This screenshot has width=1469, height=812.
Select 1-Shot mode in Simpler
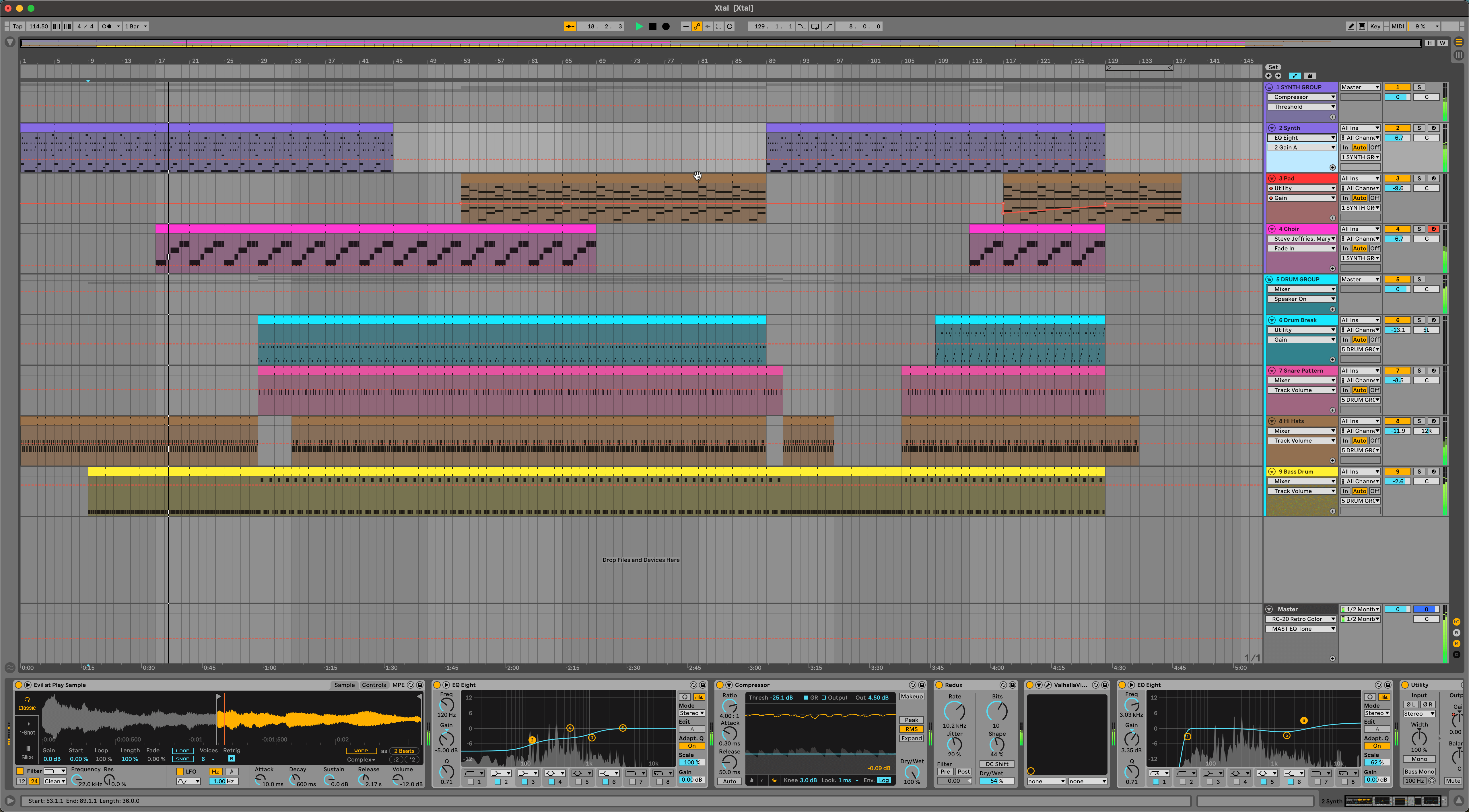27,728
